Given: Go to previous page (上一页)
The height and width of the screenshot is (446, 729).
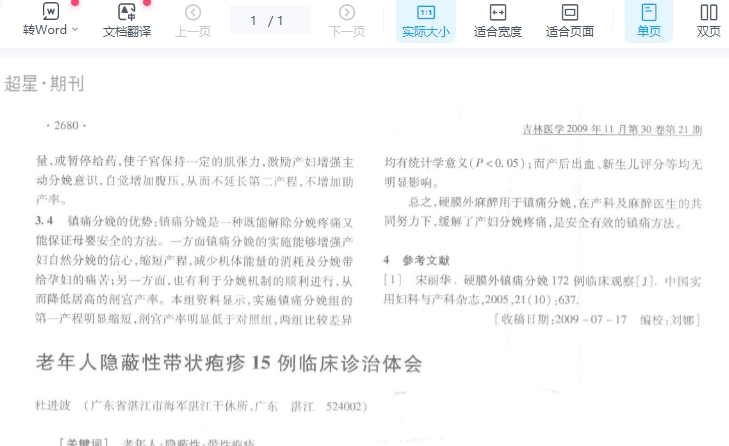Looking at the screenshot, I should 193,20.
